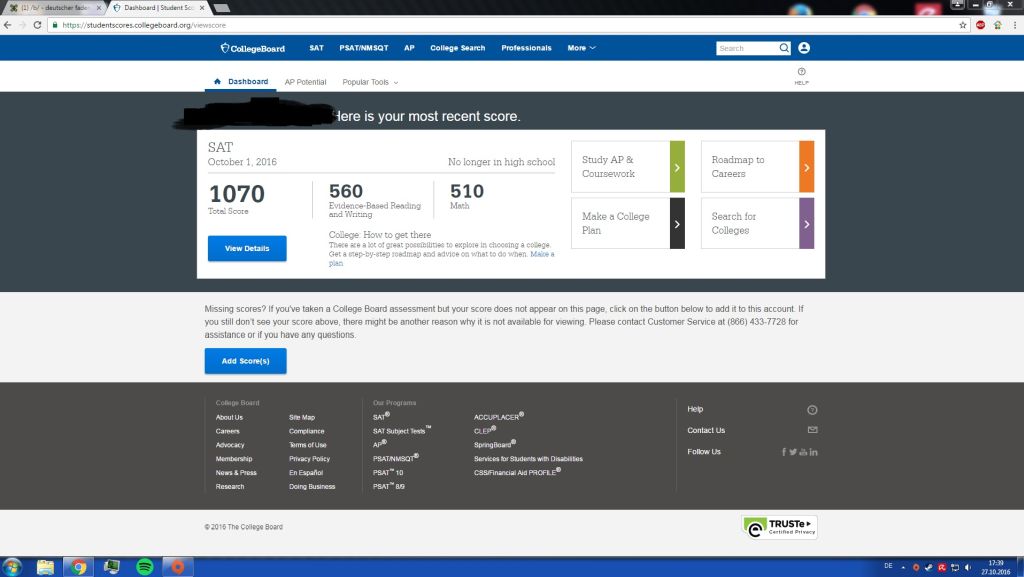Expand the Popular Tools dropdown

click(370, 82)
